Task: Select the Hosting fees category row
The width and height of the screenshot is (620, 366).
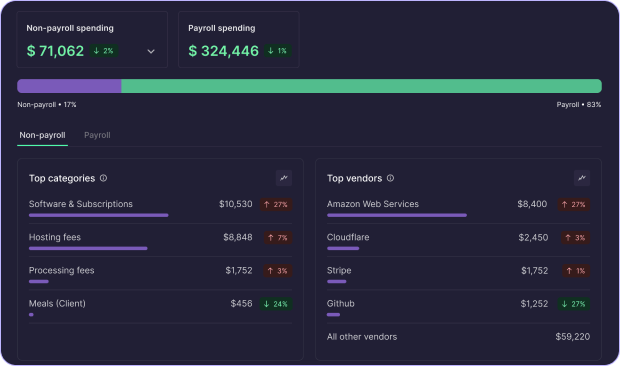Action: click(161, 241)
